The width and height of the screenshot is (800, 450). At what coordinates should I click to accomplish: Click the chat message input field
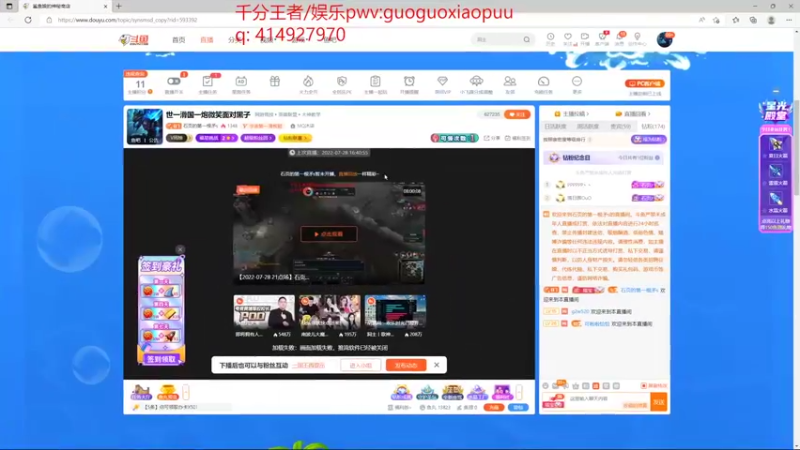[x=607, y=402]
